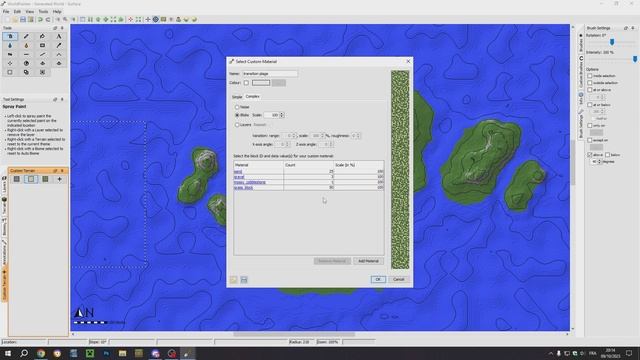Select the Noise radio button
The image size is (640, 360).
coord(237,107)
